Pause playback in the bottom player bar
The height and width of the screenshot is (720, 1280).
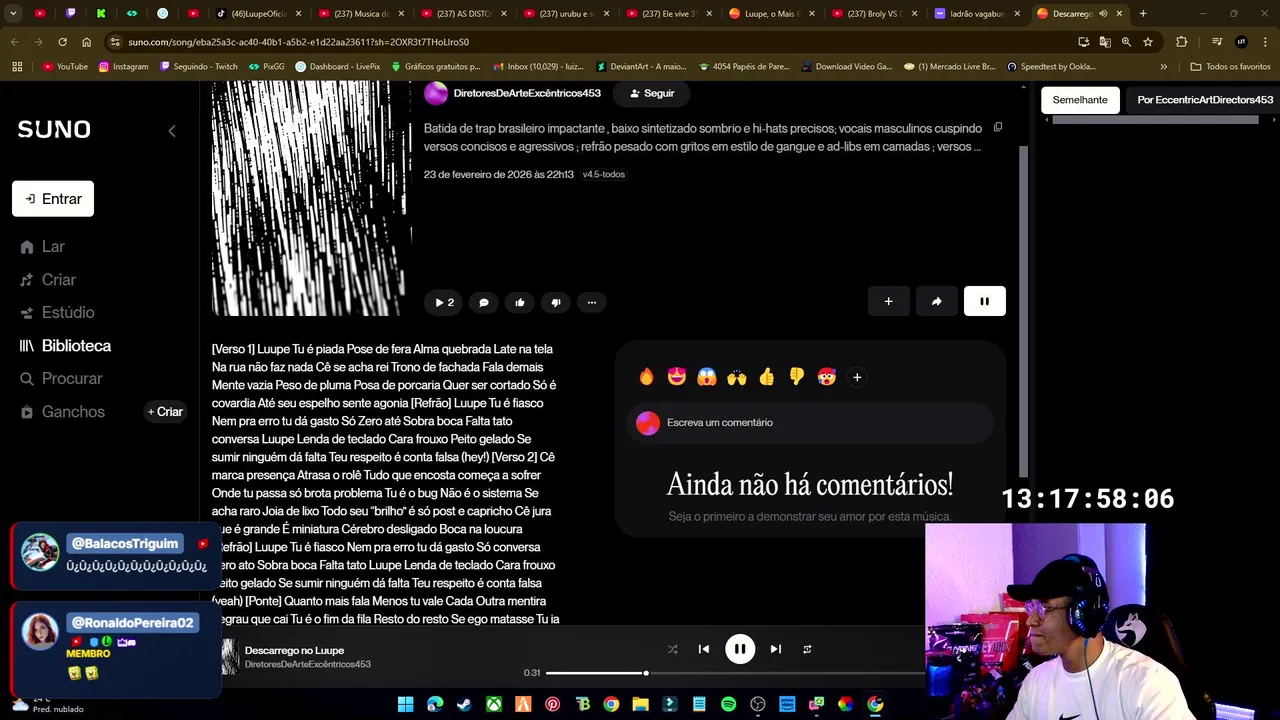[740, 649]
